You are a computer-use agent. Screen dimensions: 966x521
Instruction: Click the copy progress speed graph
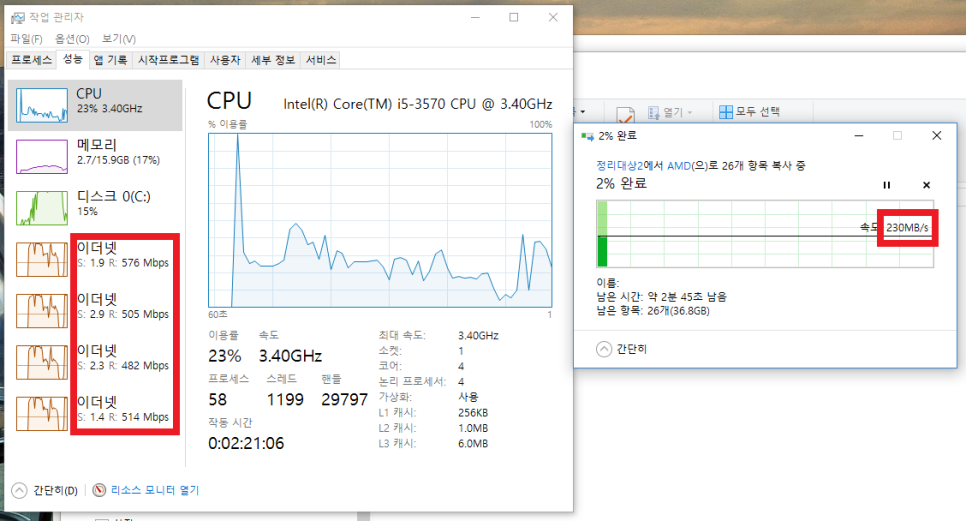(x=765, y=233)
